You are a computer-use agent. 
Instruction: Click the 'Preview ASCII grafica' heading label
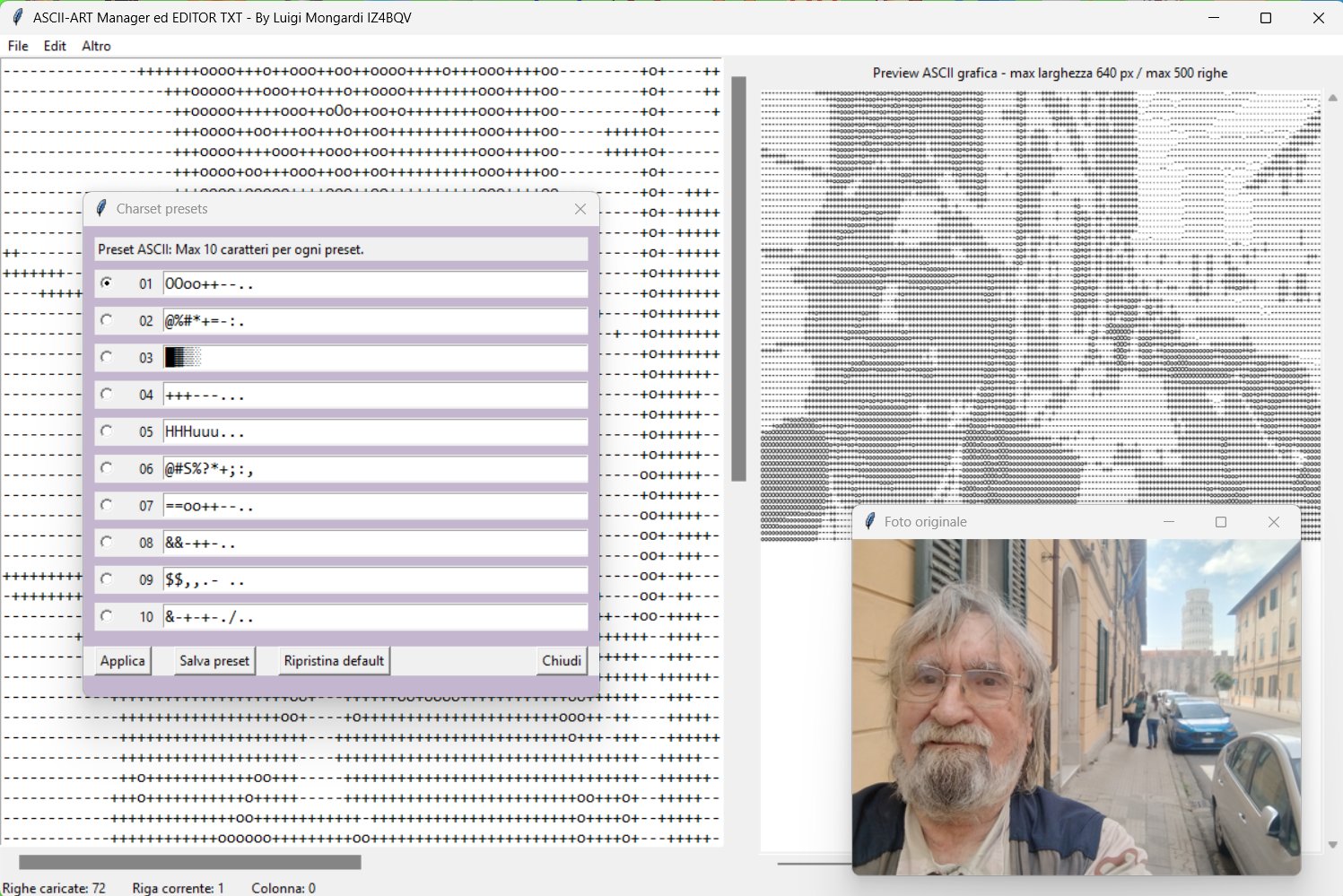pos(1051,74)
